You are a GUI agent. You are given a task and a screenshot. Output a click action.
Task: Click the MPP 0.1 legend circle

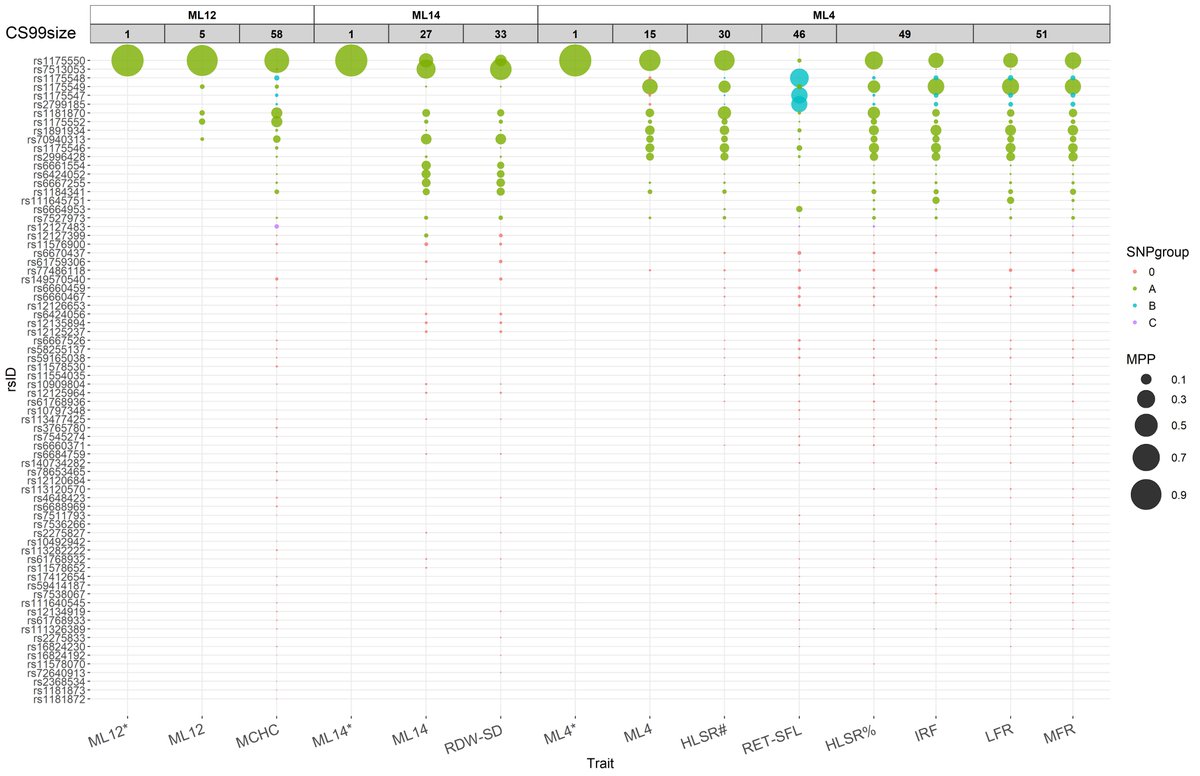coord(1145,379)
